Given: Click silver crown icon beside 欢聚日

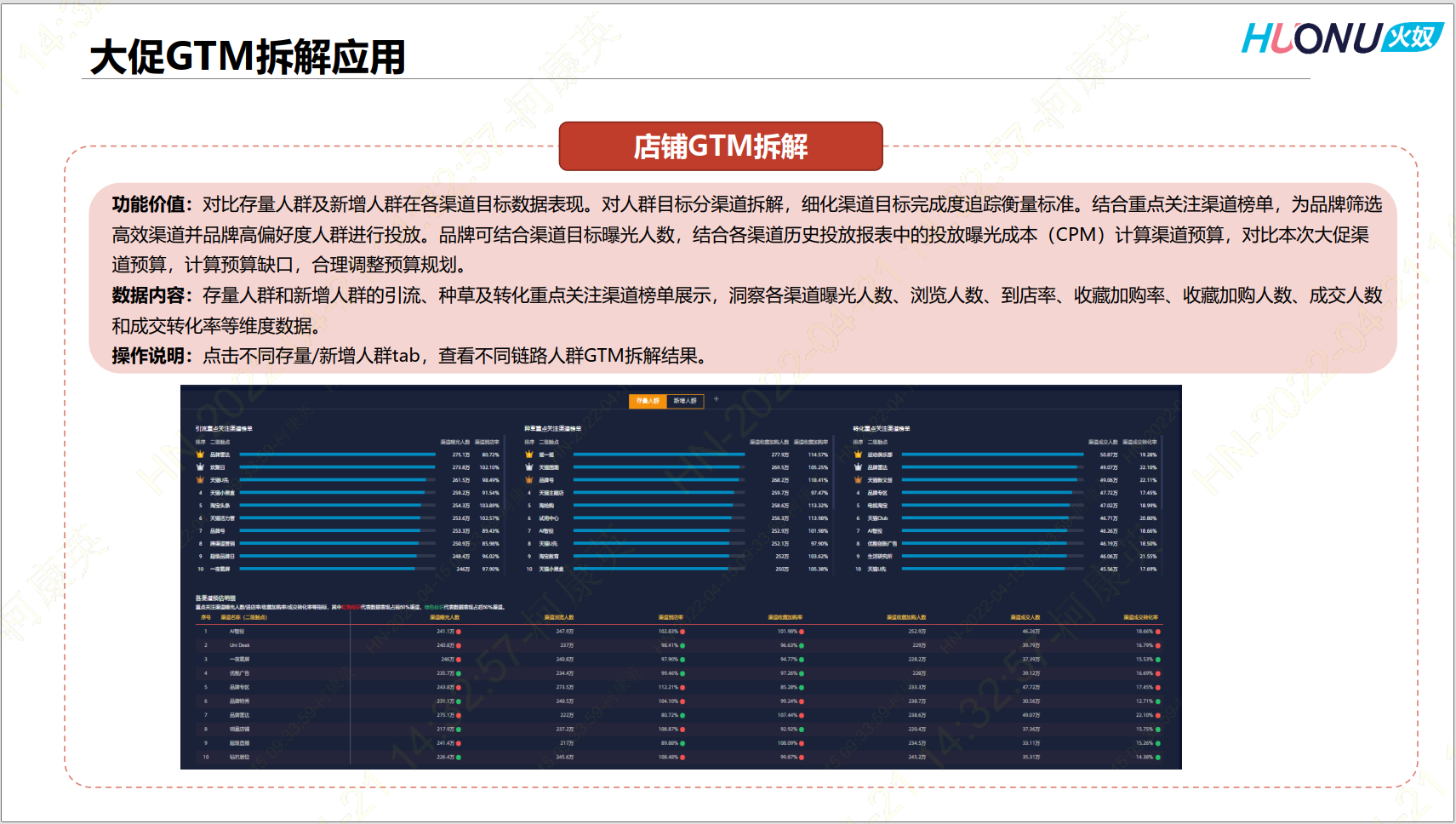Looking at the screenshot, I should (201, 467).
